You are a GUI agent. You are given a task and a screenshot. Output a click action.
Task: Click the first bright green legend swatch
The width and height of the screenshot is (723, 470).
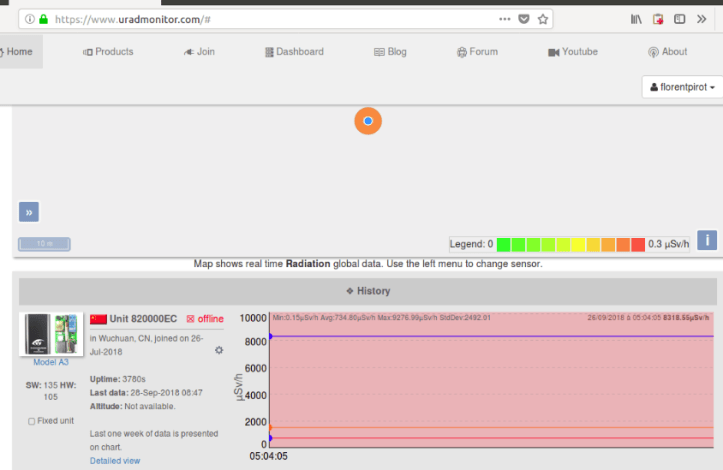click(504, 244)
